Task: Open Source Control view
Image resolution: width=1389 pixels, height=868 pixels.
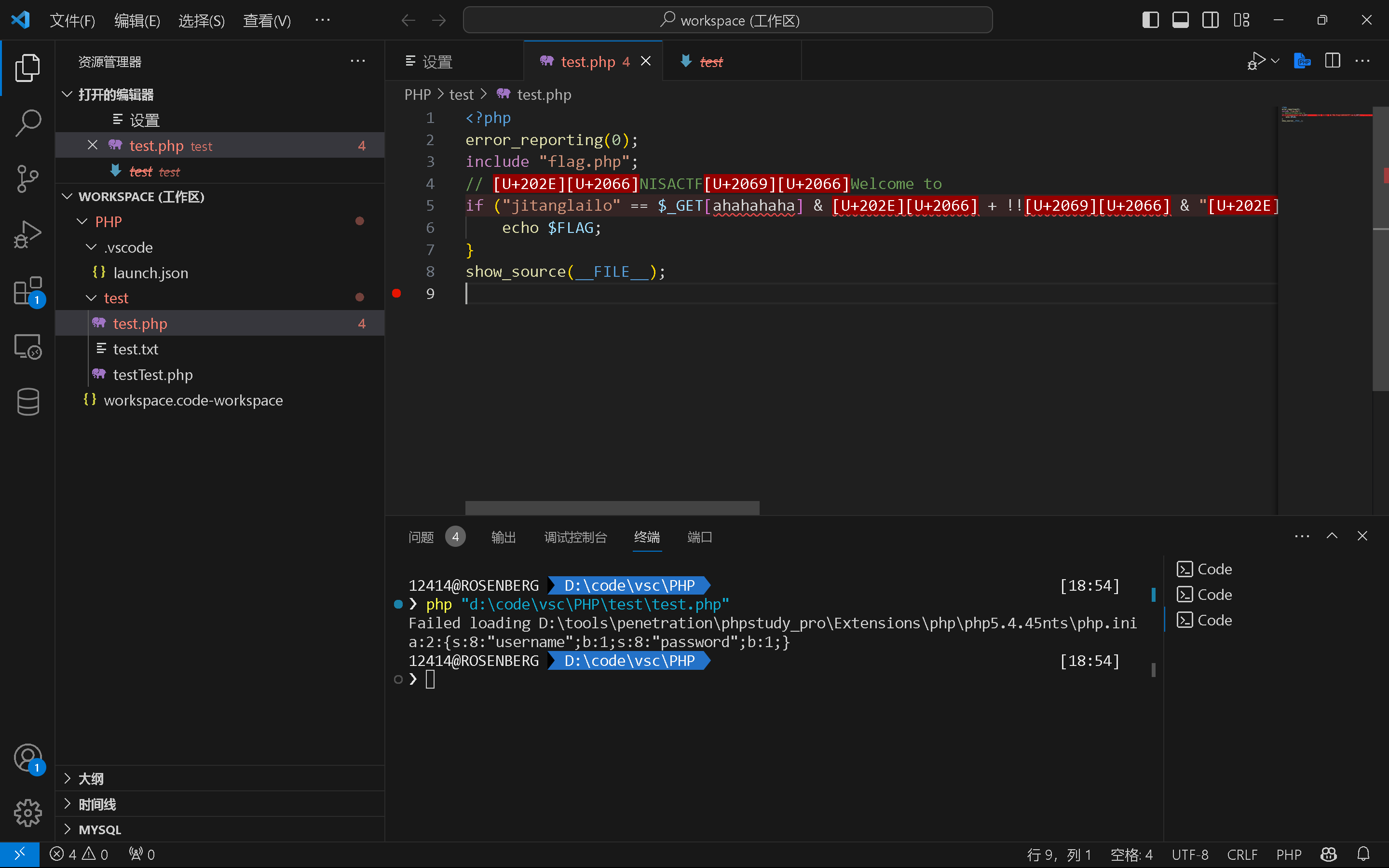Action: click(27, 178)
